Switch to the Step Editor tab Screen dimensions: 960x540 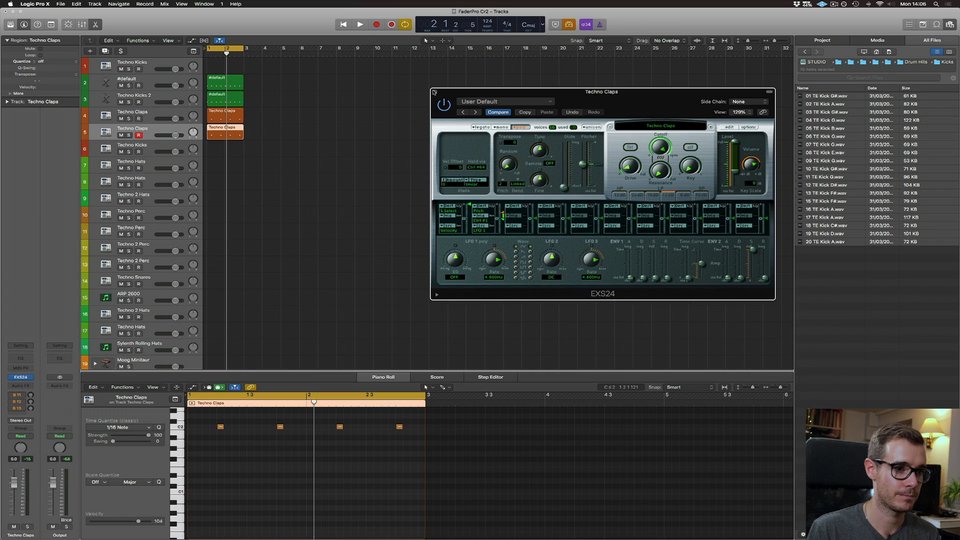pyautogui.click(x=490, y=377)
